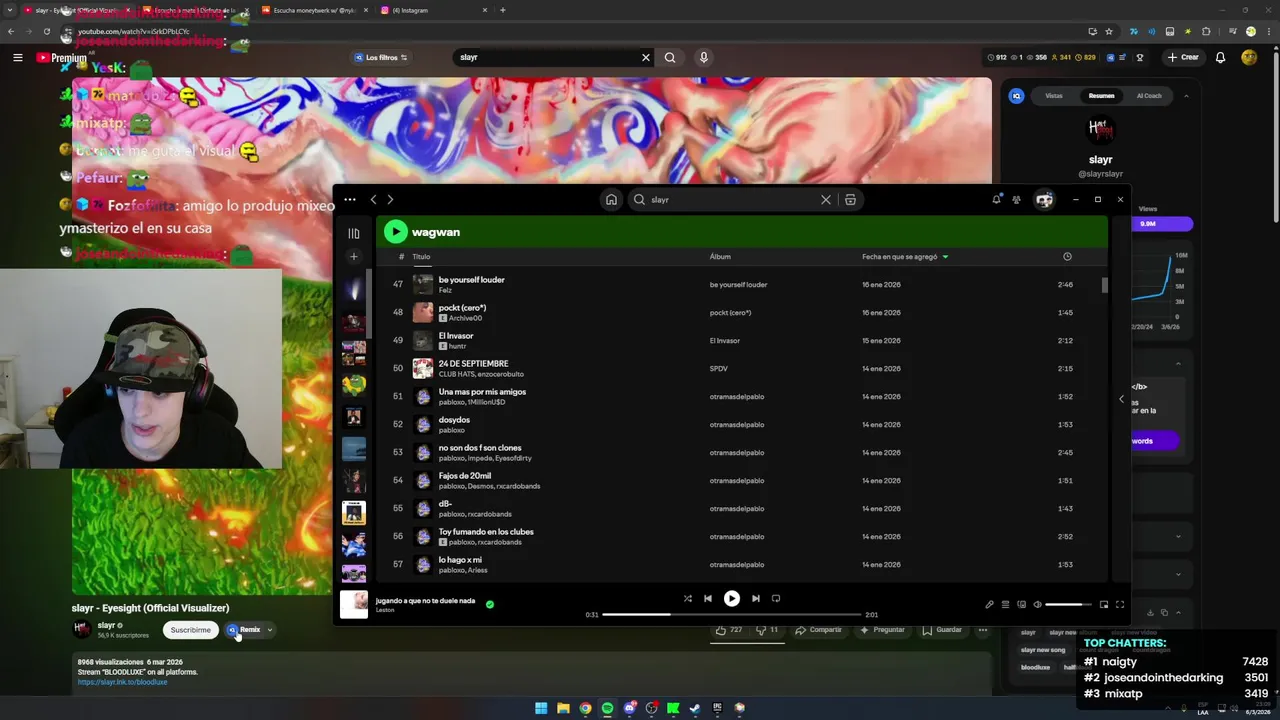Viewport: 1280px width, 720px height.
Task: Open Spotify browse icon next to search
Action: click(850, 200)
